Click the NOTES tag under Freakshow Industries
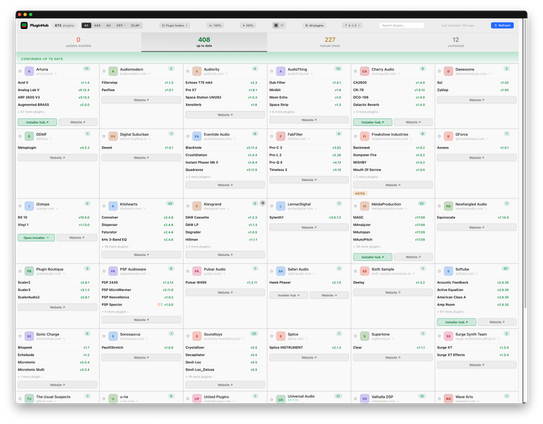543x424 pixels. [360, 194]
